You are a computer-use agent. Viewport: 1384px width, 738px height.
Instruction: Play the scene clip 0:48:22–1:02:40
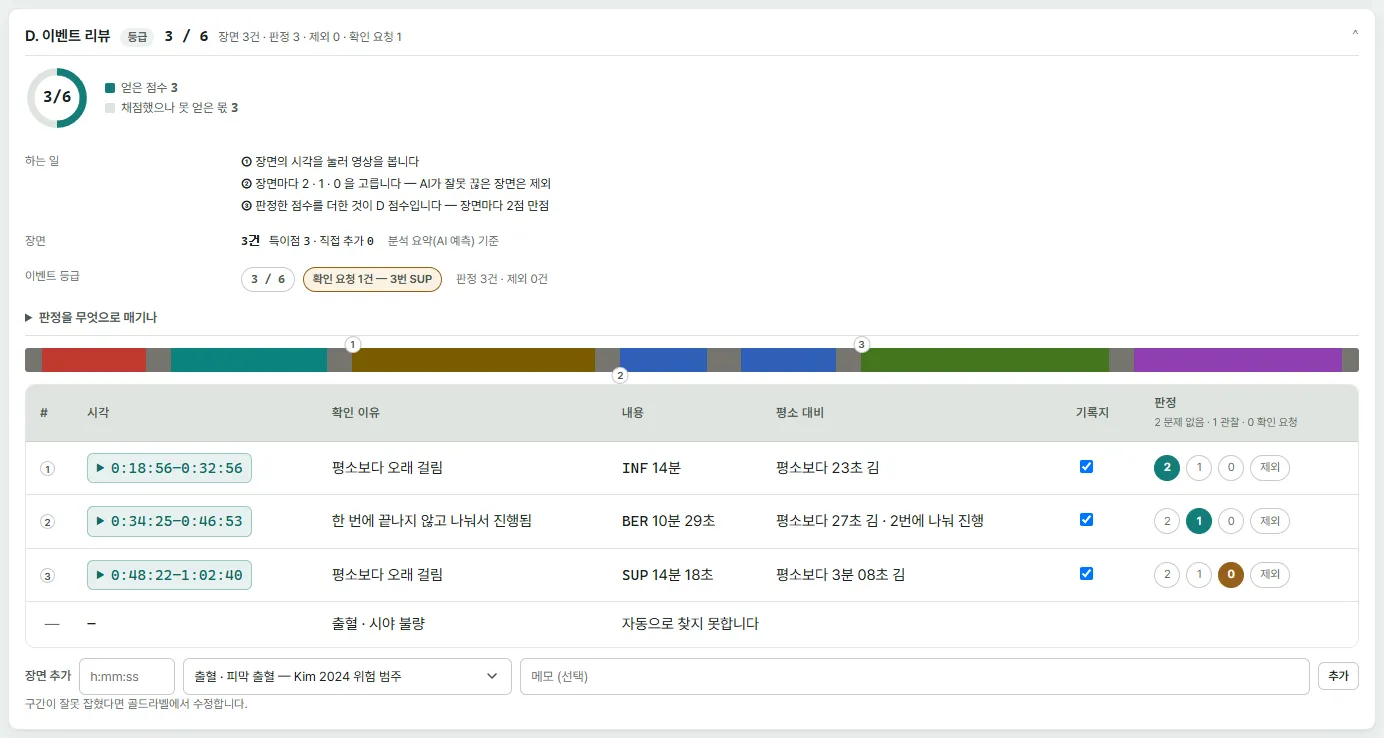169,575
